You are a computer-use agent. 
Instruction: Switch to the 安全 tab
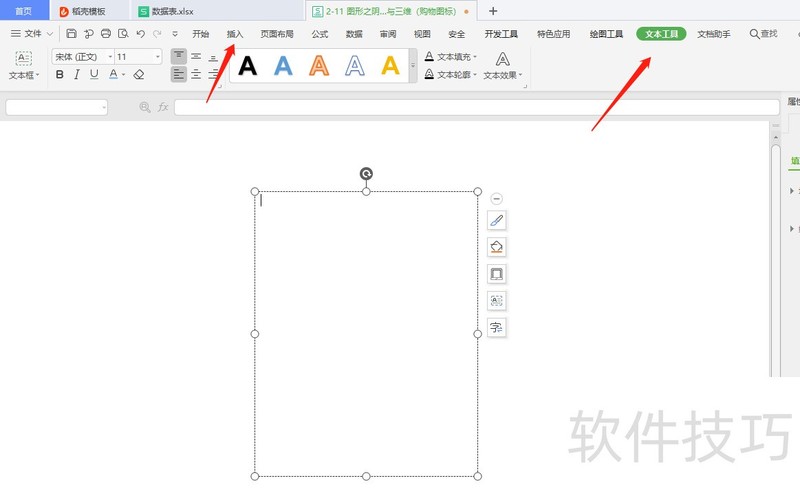[x=457, y=34]
